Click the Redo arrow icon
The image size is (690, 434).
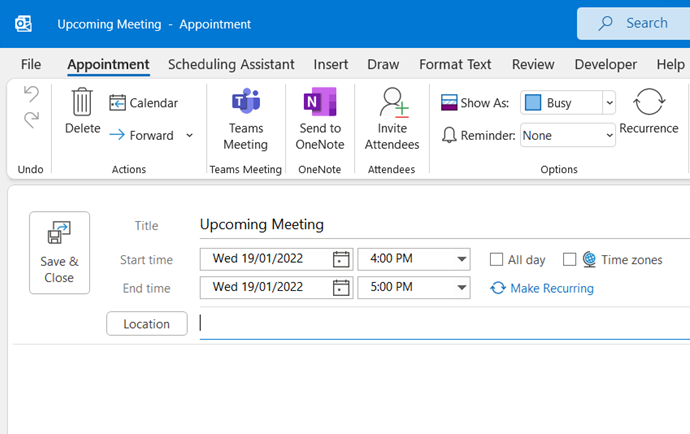click(x=31, y=119)
